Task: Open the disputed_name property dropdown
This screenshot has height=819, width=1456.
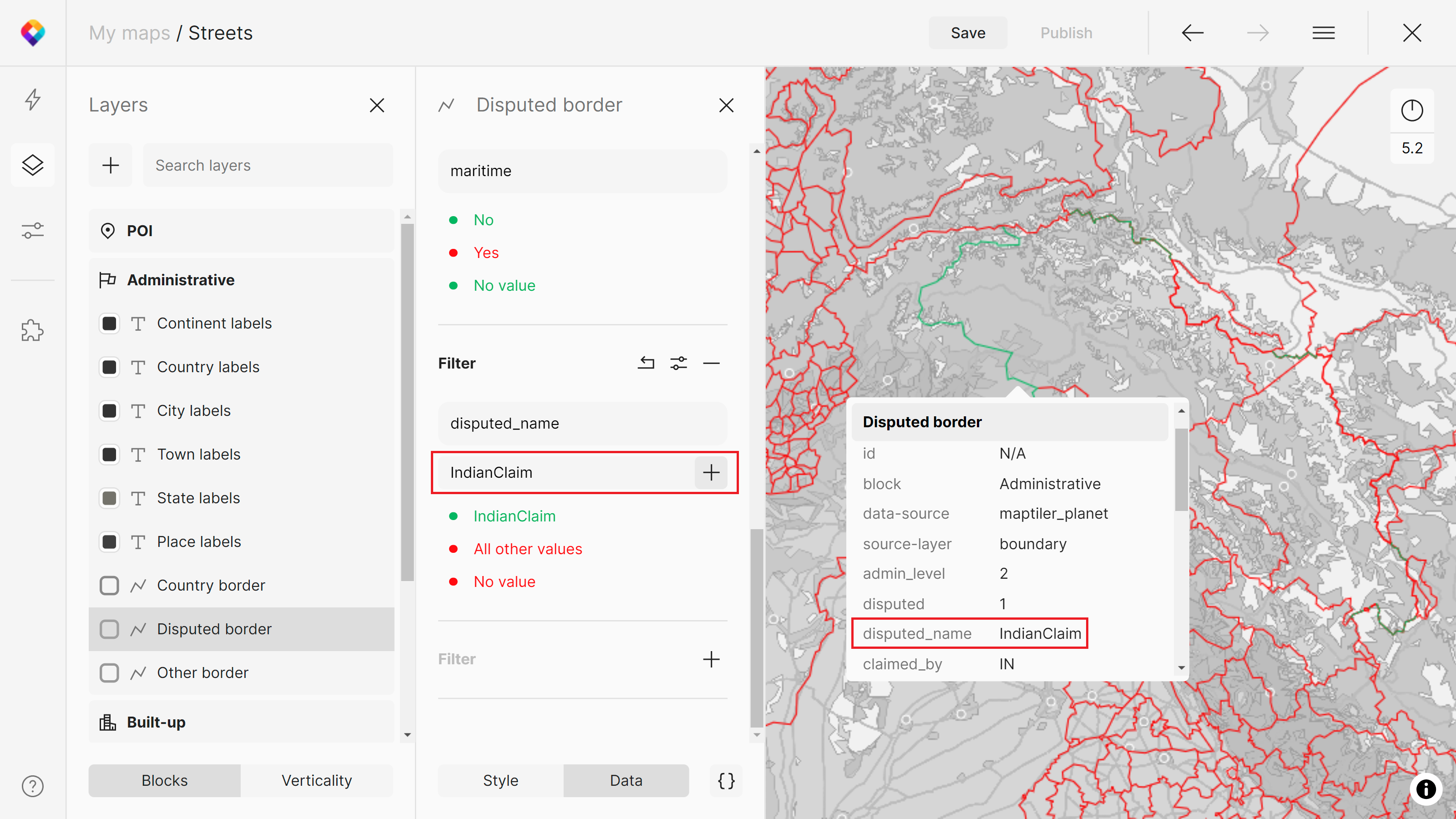Action: point(582,423)
